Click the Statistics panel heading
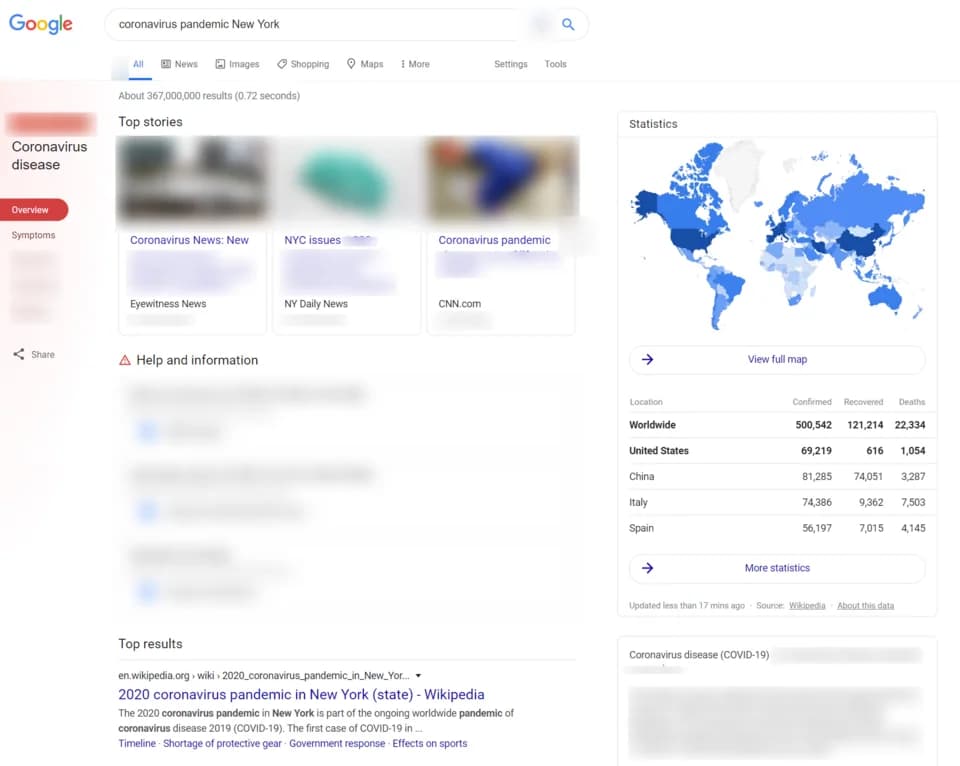960x766 pixels. pyautogui.click(x=653, y=124)
